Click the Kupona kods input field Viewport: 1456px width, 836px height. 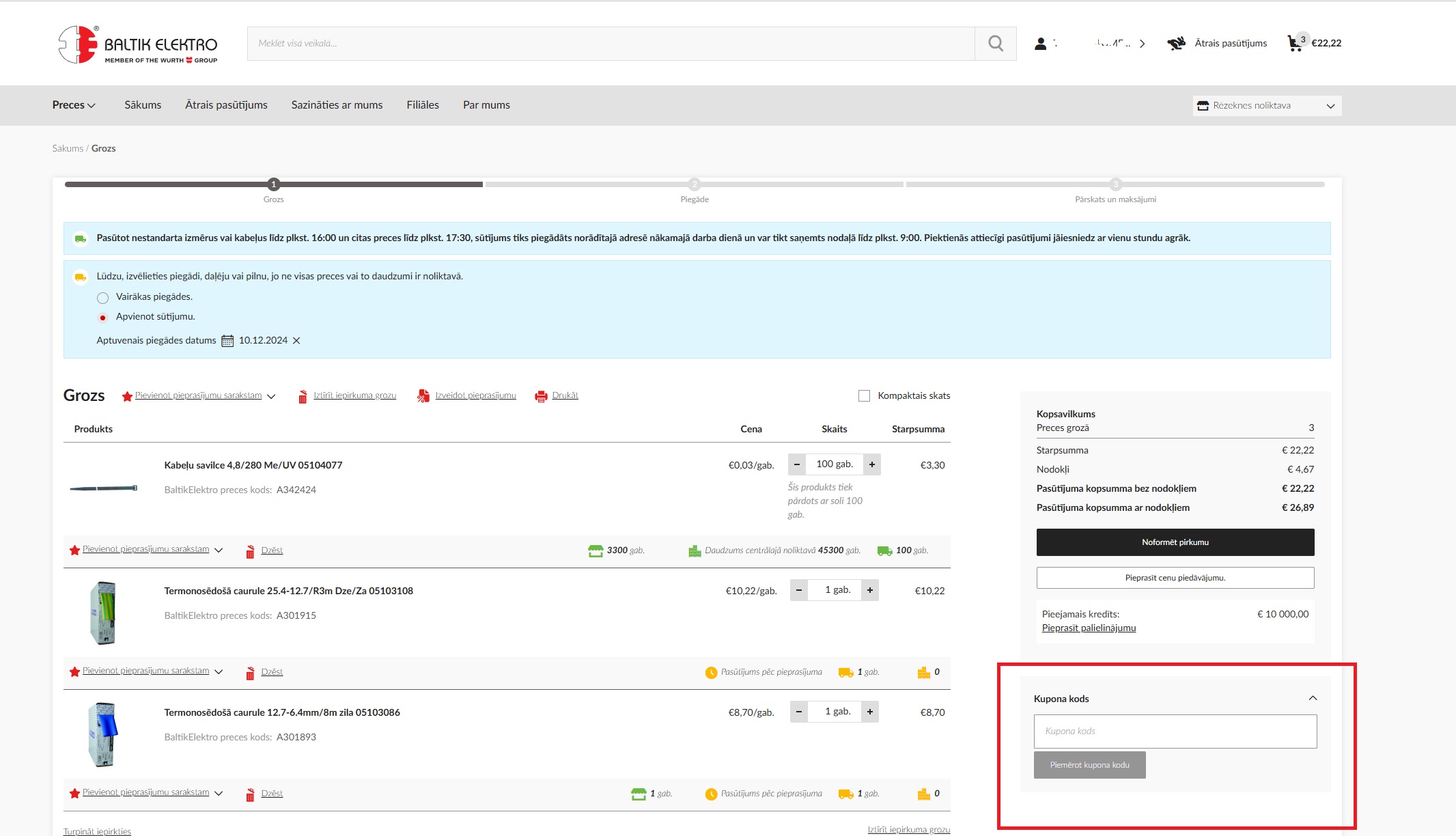click(x=1175, y=731)
